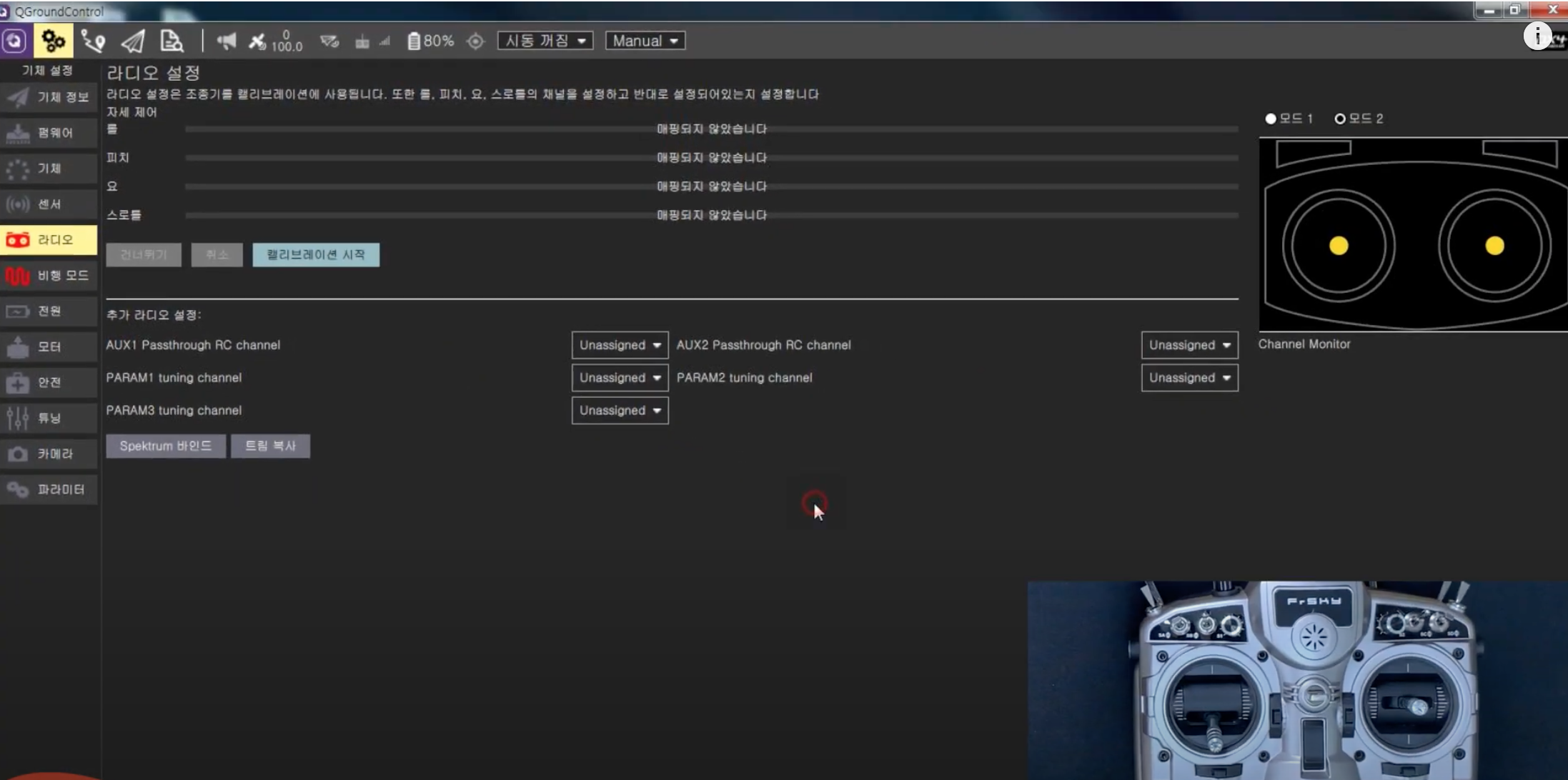
Task: Switch to Fly view paper-plane icon
Action: pos(133,41)
